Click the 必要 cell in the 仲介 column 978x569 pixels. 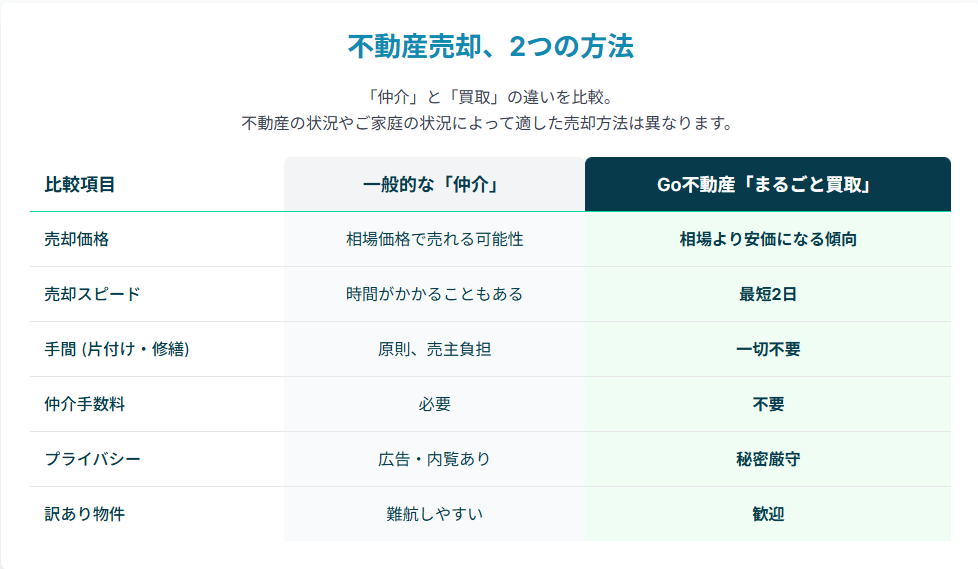tap(434, 405)
